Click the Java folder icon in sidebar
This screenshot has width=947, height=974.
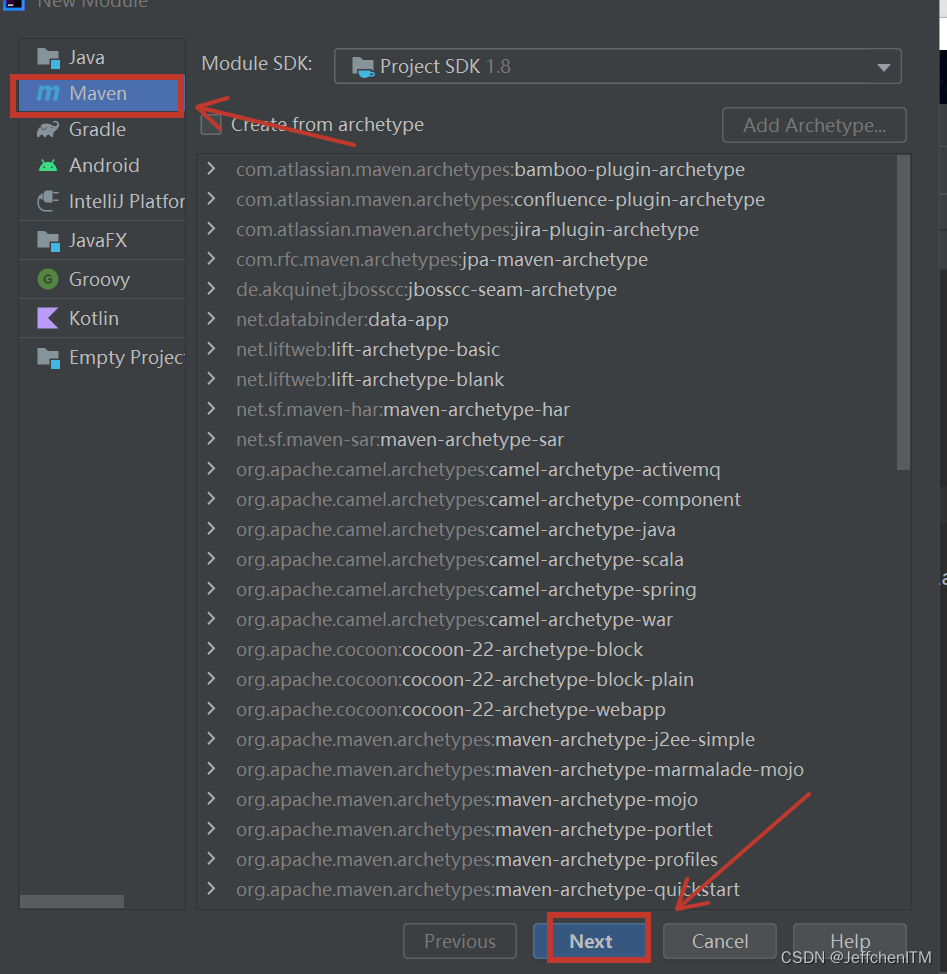pos(48,58)
